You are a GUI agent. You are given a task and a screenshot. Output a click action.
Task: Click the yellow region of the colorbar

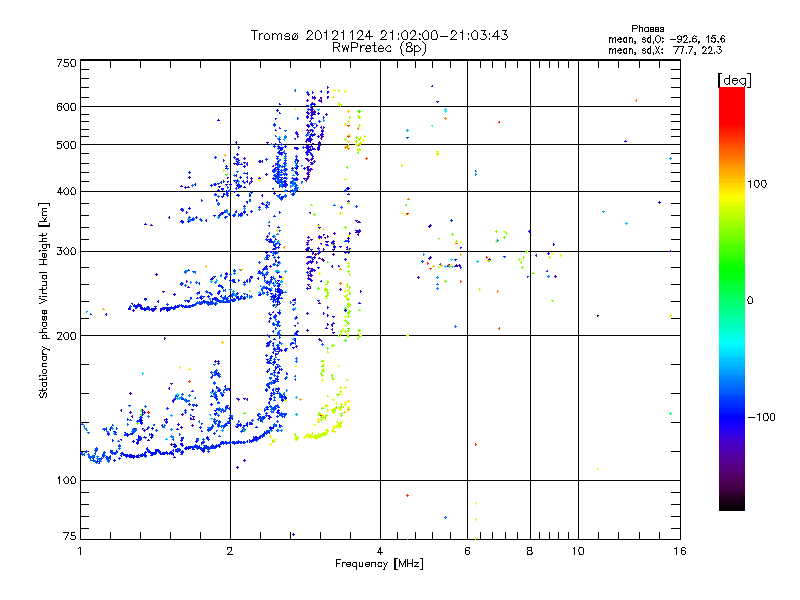[732, 196]
